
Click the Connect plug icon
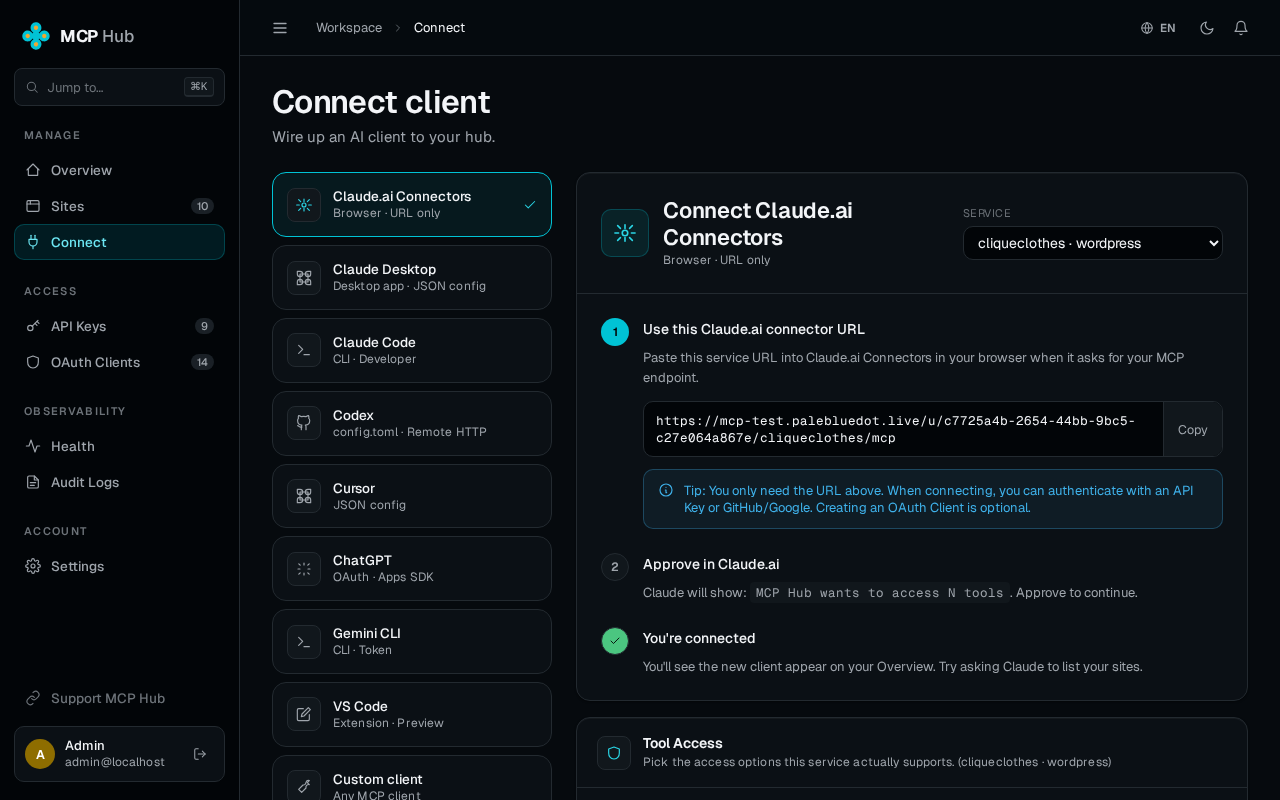(x=33, y=242)
